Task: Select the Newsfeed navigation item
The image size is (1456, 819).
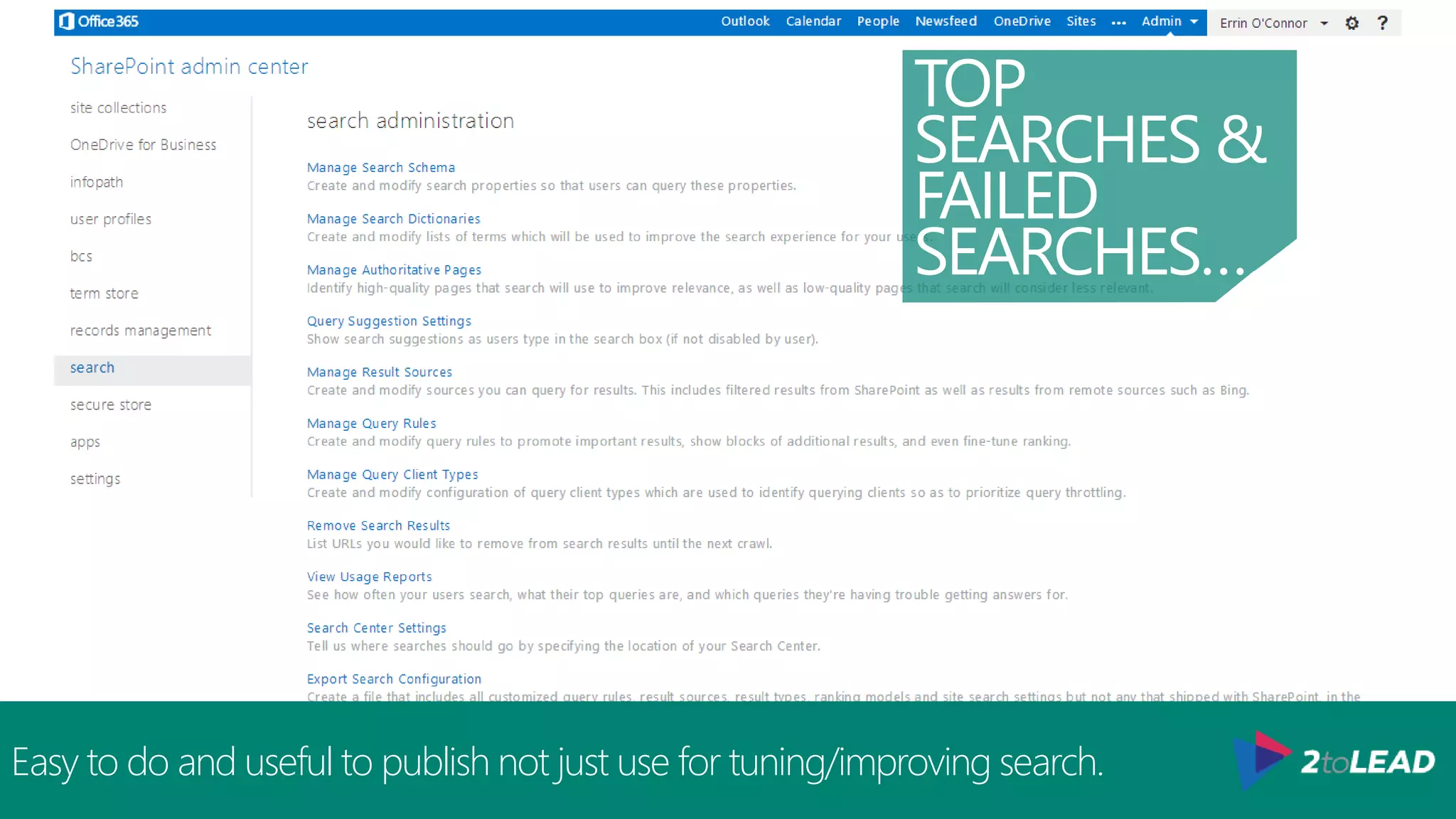Action: [x=946, y=21]
